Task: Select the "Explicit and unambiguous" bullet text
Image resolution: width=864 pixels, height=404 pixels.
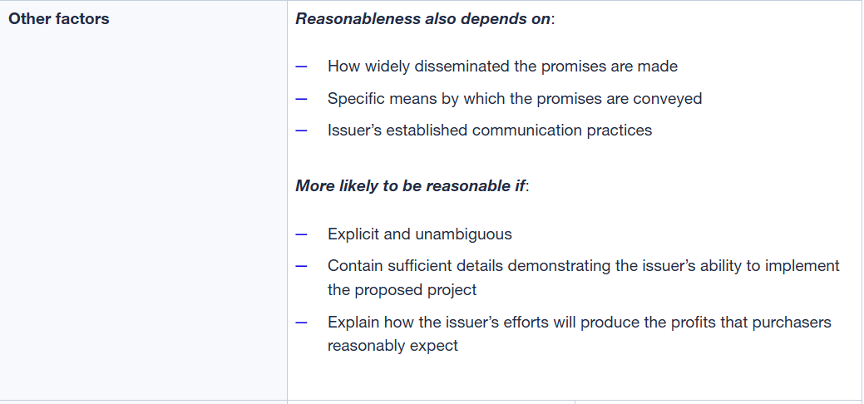Action: 419,234
